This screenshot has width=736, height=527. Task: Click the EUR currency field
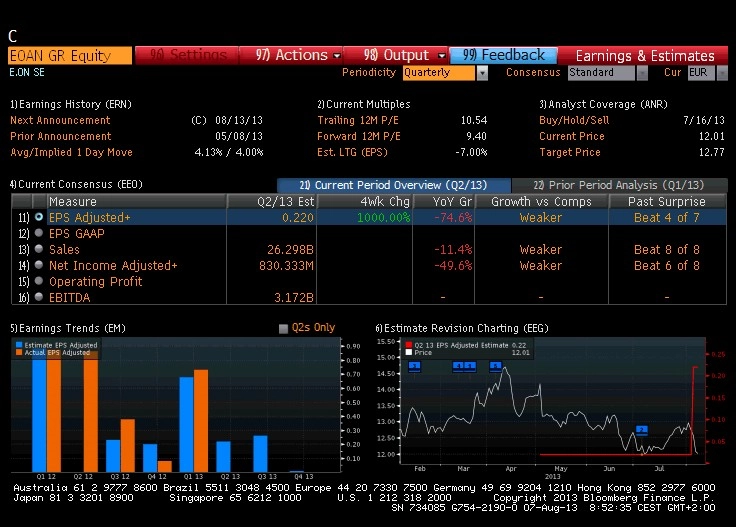point(702,73)
